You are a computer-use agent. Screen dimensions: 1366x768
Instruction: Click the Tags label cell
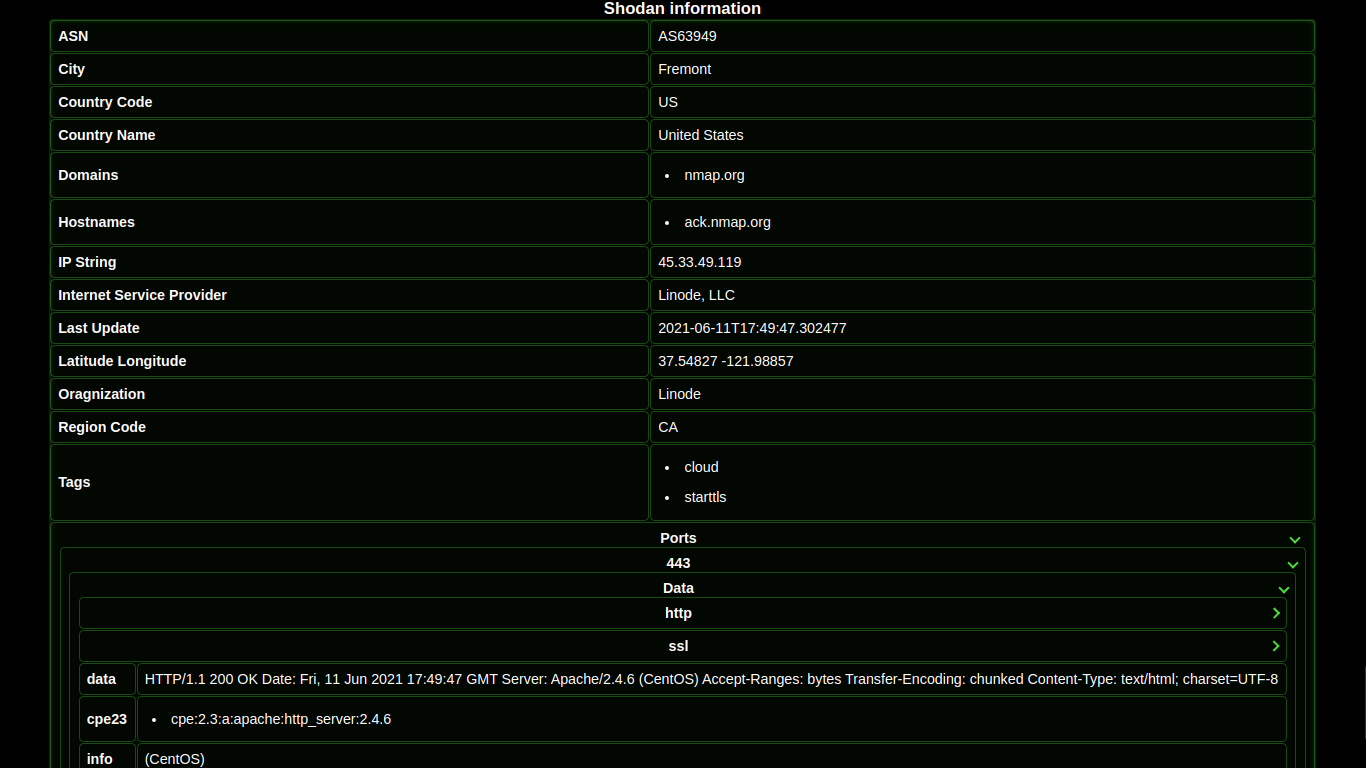(349, 482)
